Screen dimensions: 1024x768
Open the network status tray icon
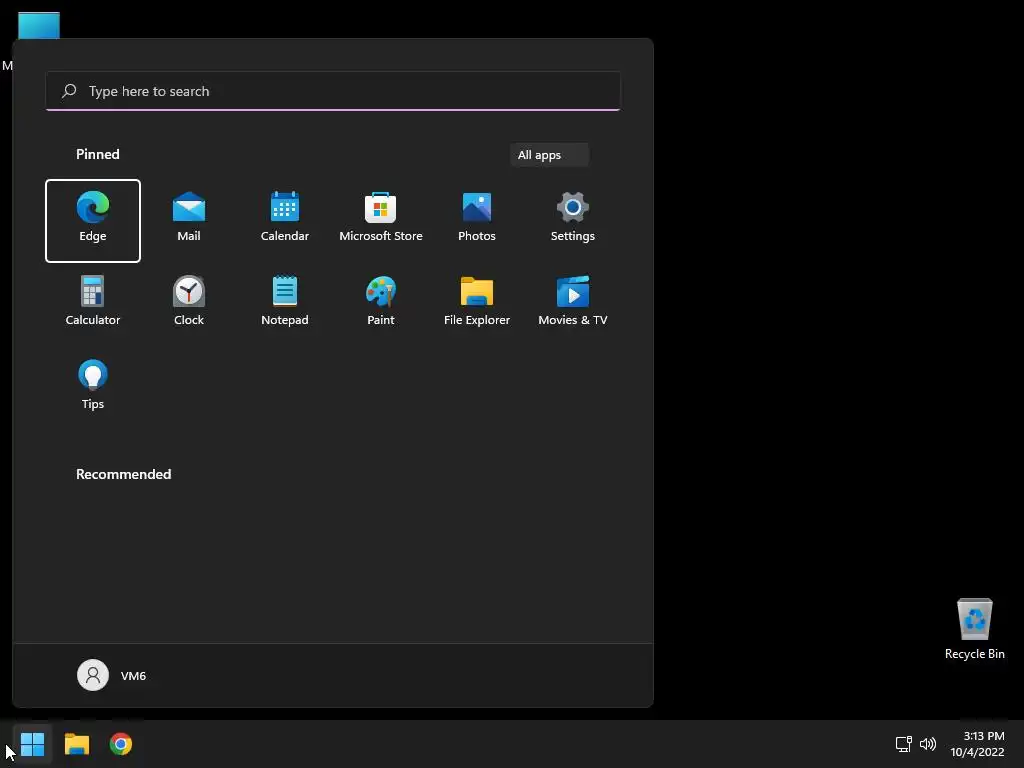(904, 744)
